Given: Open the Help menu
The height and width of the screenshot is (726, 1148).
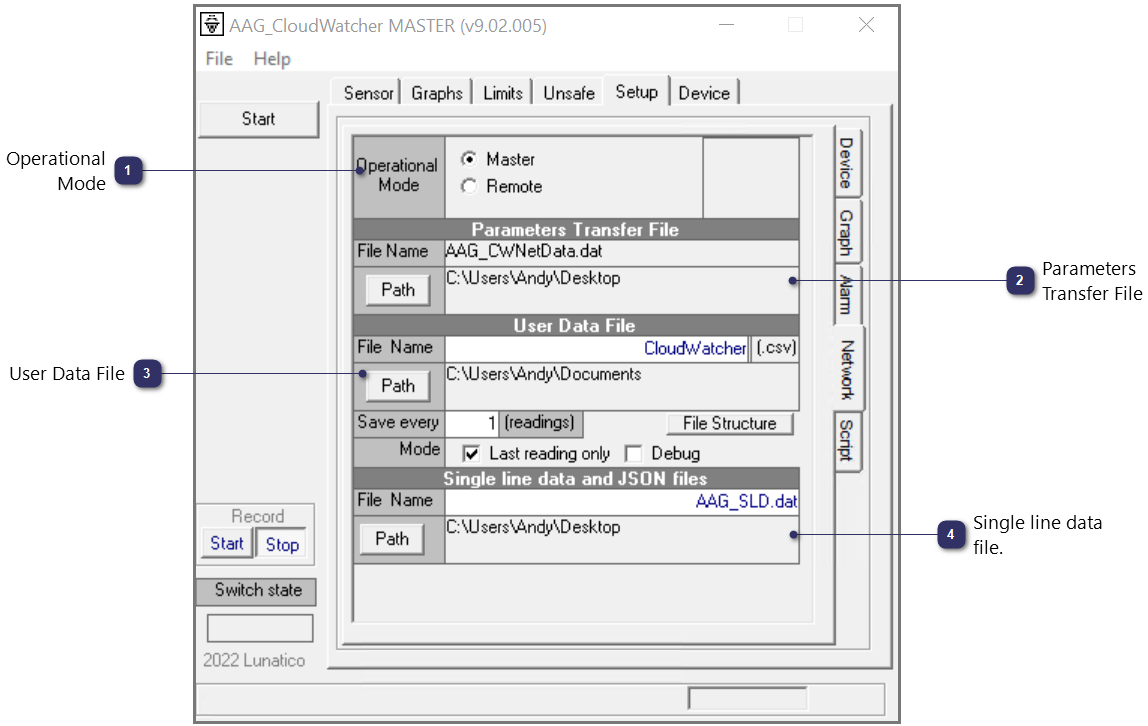Looking at the screenshot, I should 272,59.
